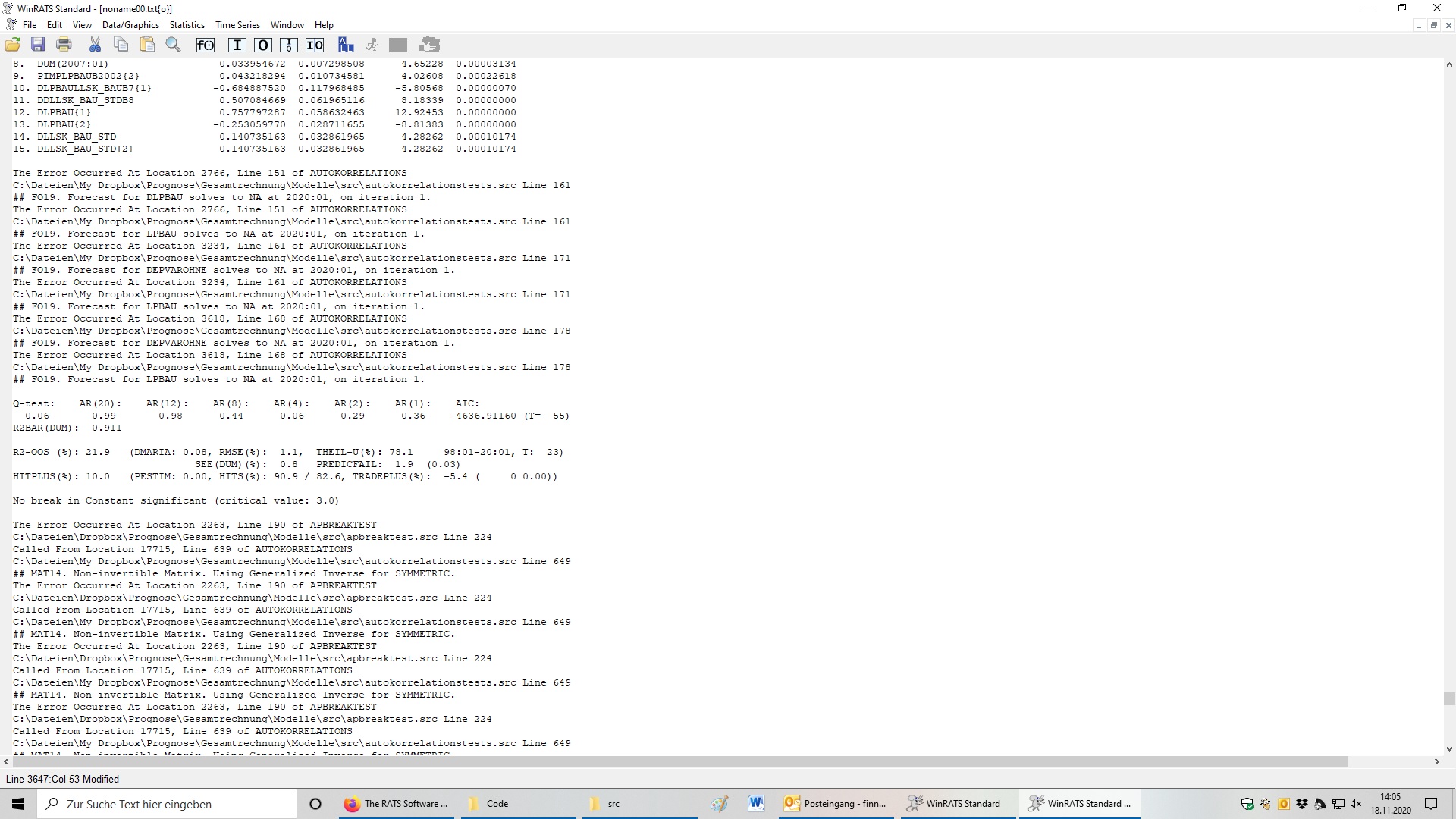
Task: Click the Print toolbar icon
Action: click(64, 45)
